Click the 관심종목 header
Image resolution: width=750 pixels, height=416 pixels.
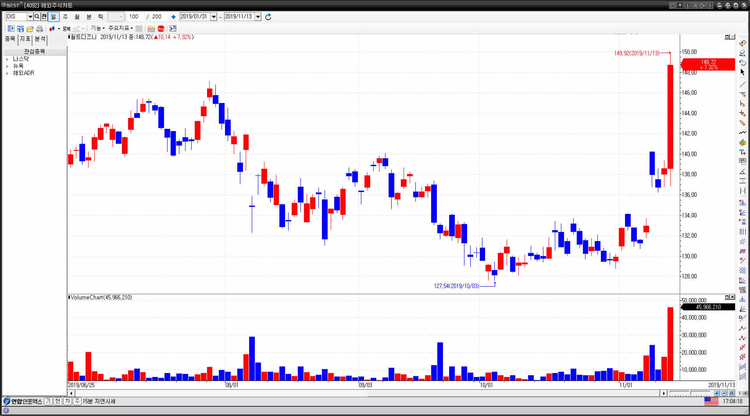[34, 51]
